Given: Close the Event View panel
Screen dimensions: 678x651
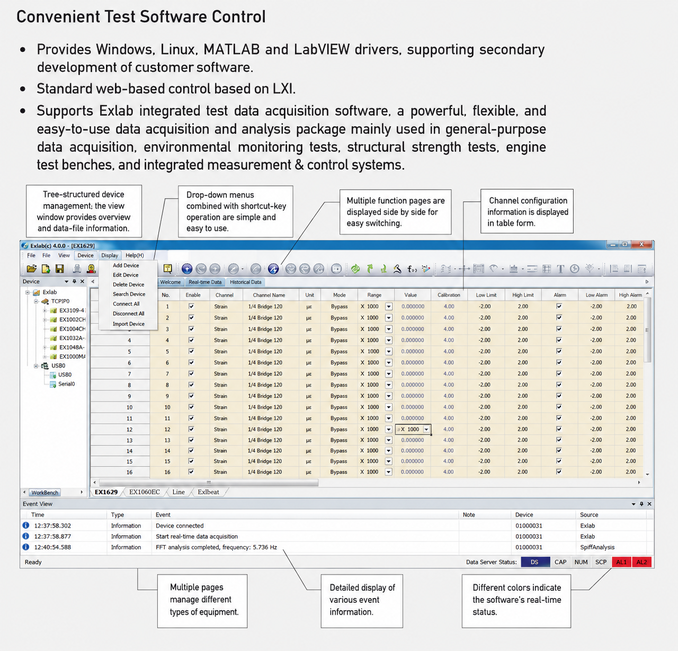Looking at the screenshot, I should click(x=649, y=504).
